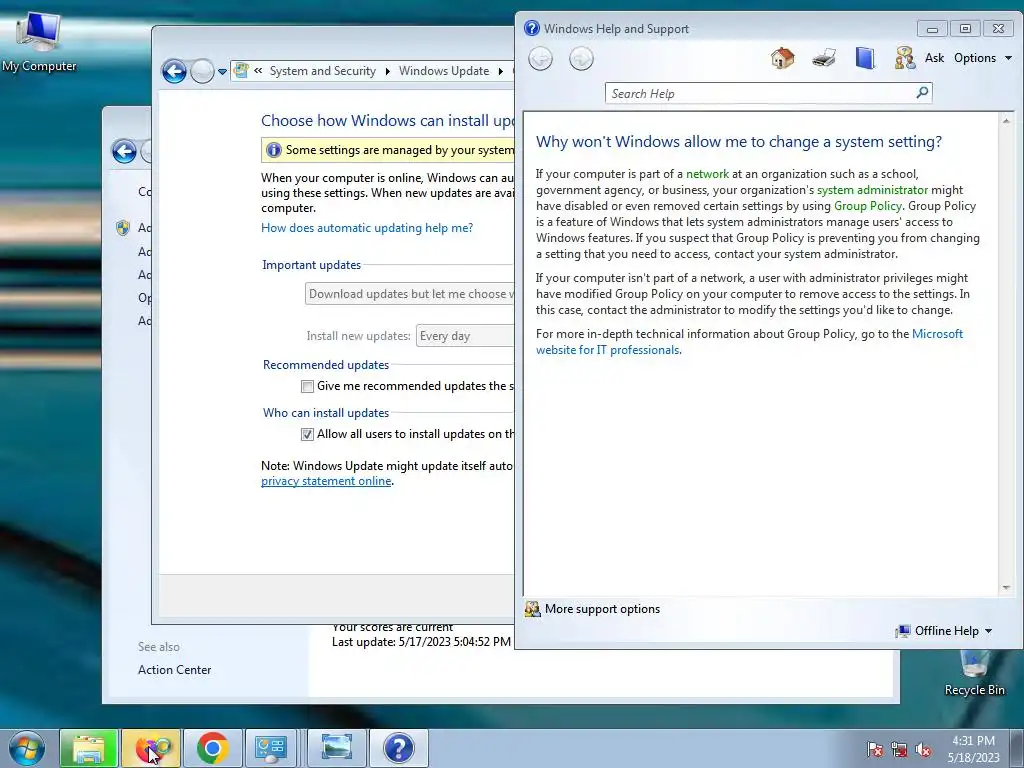The image size is (1024, 768).
Task: Click Back button in Windows Update window
Action: [x=174, y=71]
